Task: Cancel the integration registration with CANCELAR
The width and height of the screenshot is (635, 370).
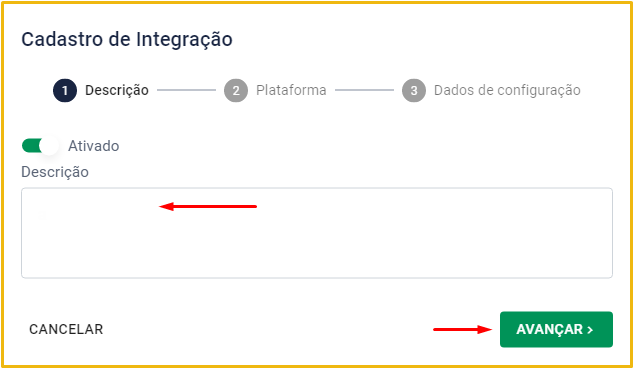Action: (66, 329)
